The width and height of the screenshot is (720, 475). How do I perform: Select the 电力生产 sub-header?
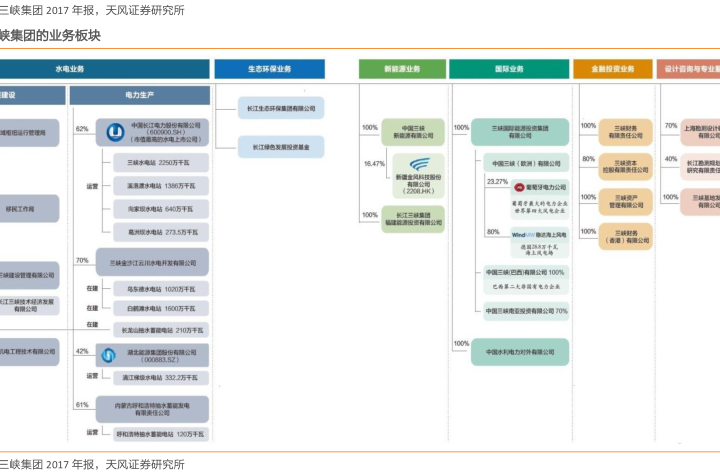tap(140, 95)
